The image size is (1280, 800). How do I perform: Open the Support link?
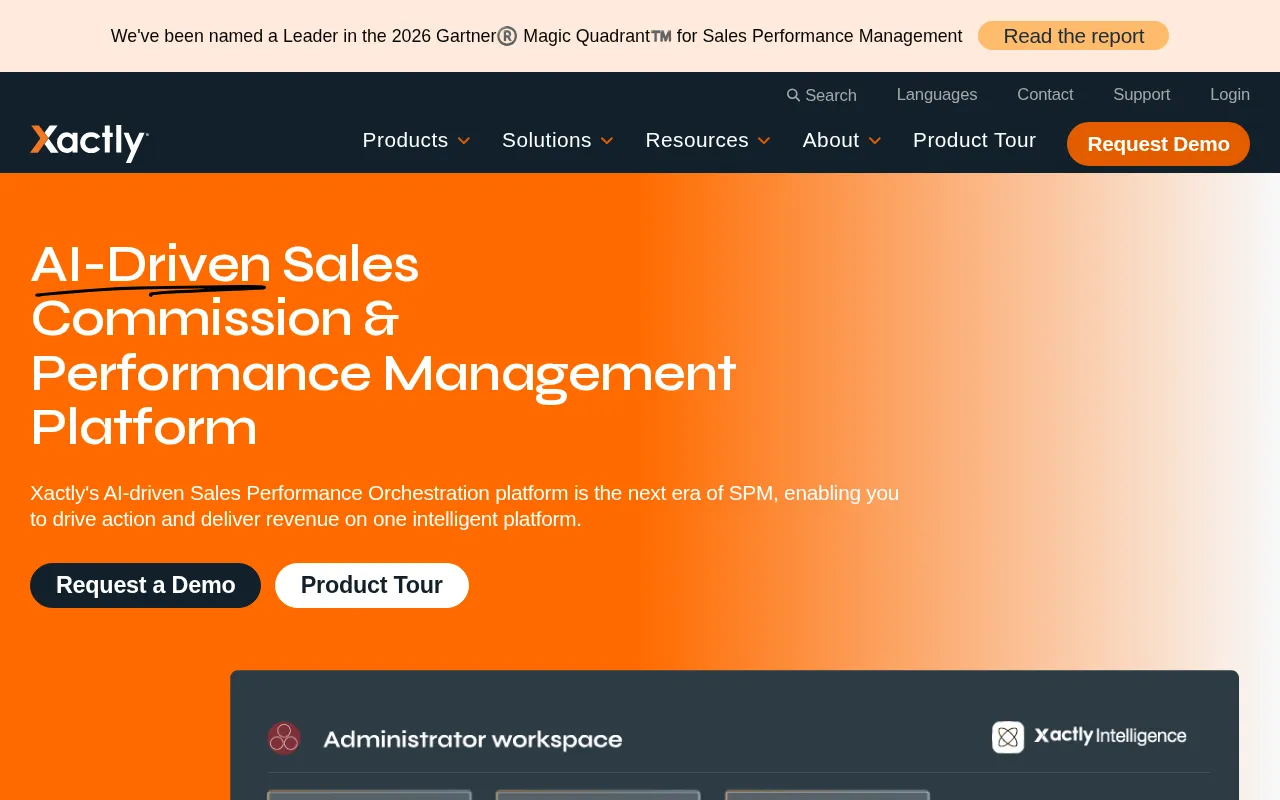[x=1141, y=94]
